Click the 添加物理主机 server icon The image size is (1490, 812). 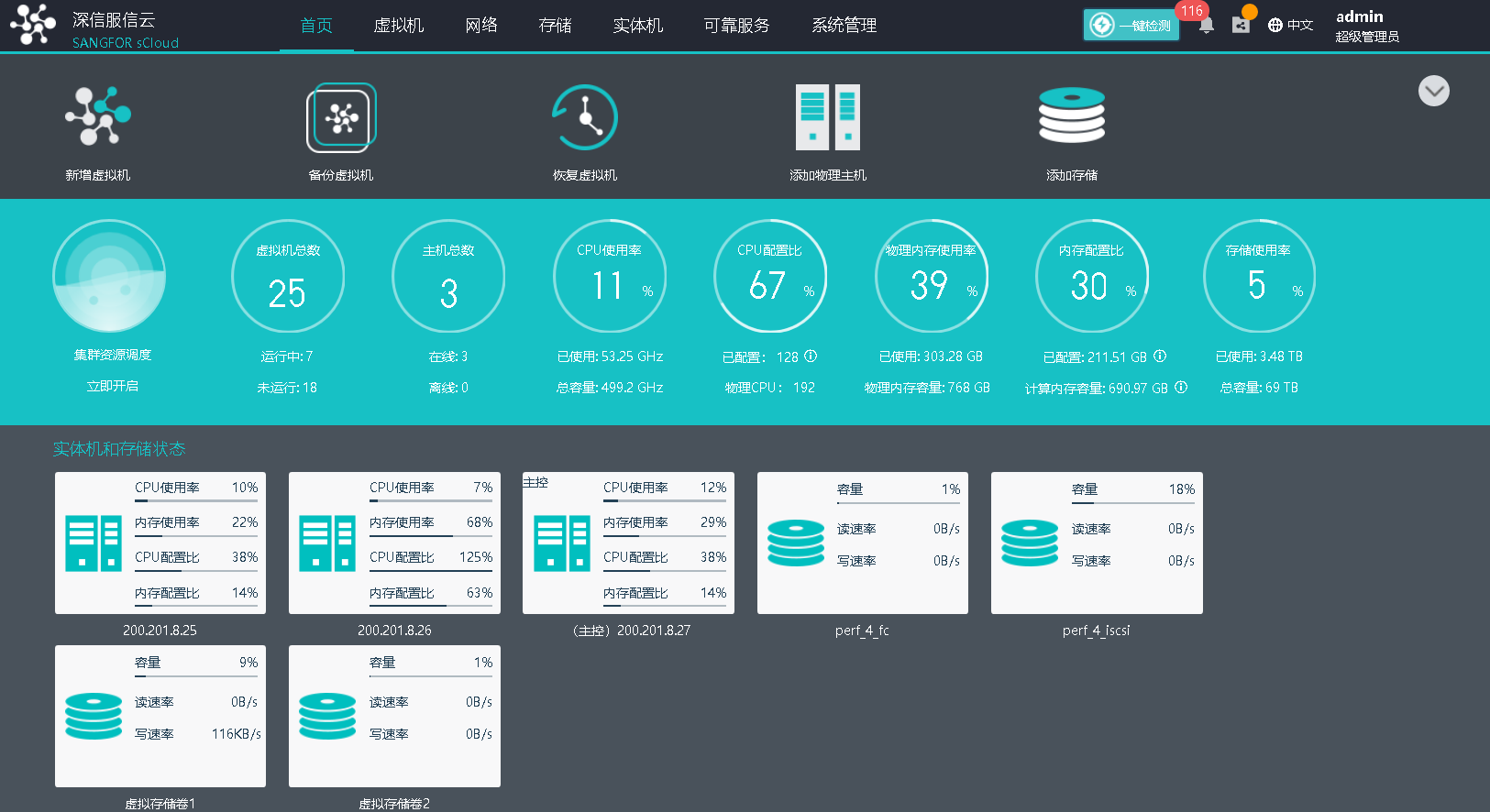point(828,117)
